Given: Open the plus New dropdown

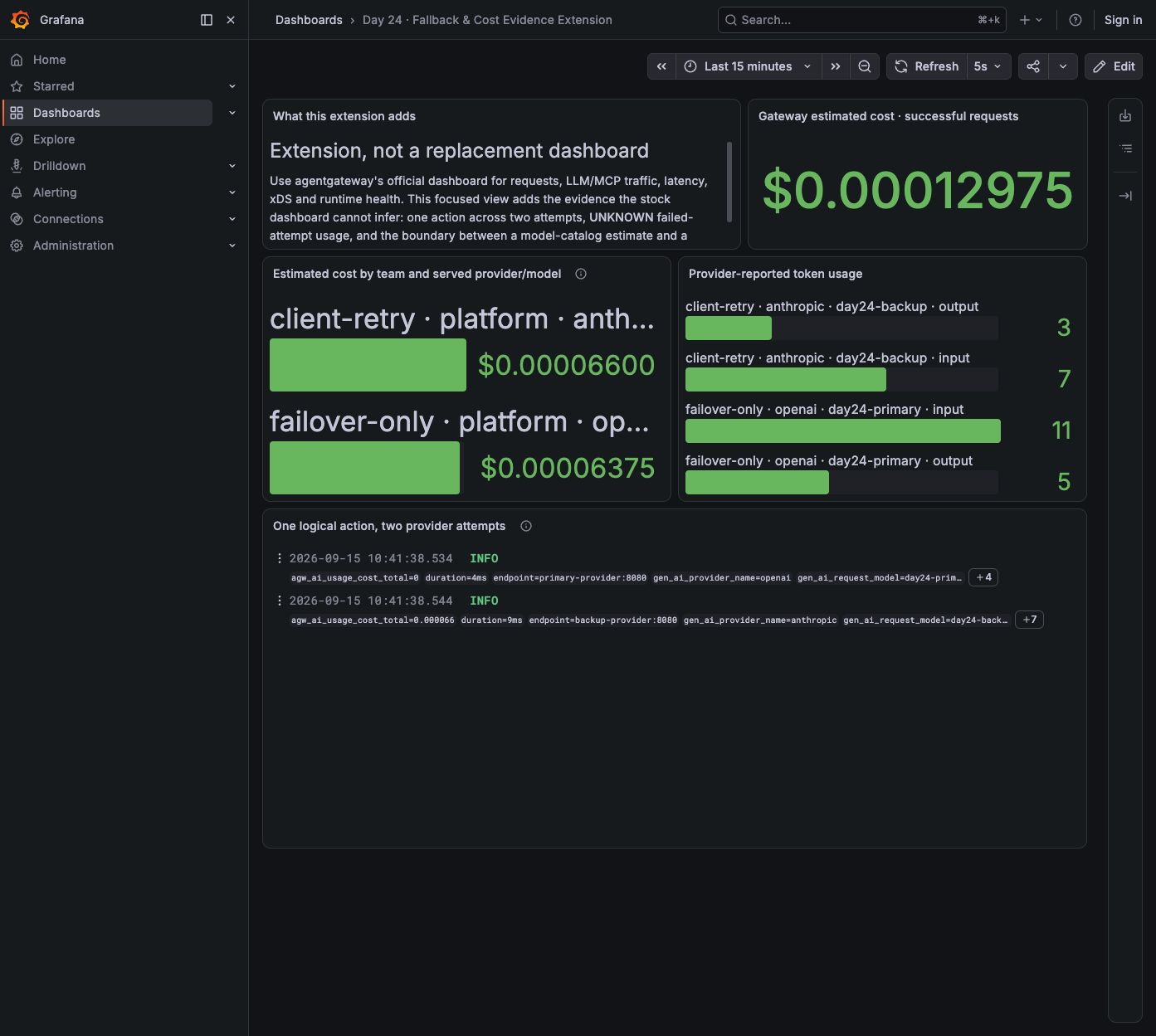Looking at the screenshot, I should [x=1031, y=20].
